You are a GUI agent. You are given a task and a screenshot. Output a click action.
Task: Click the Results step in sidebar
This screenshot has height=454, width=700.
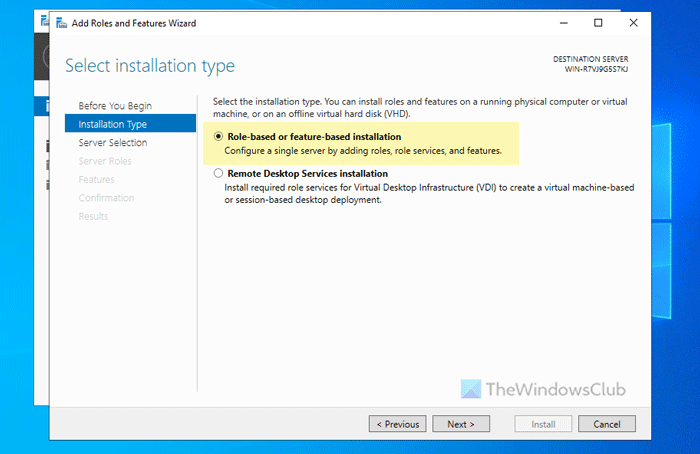coord(93,216)
